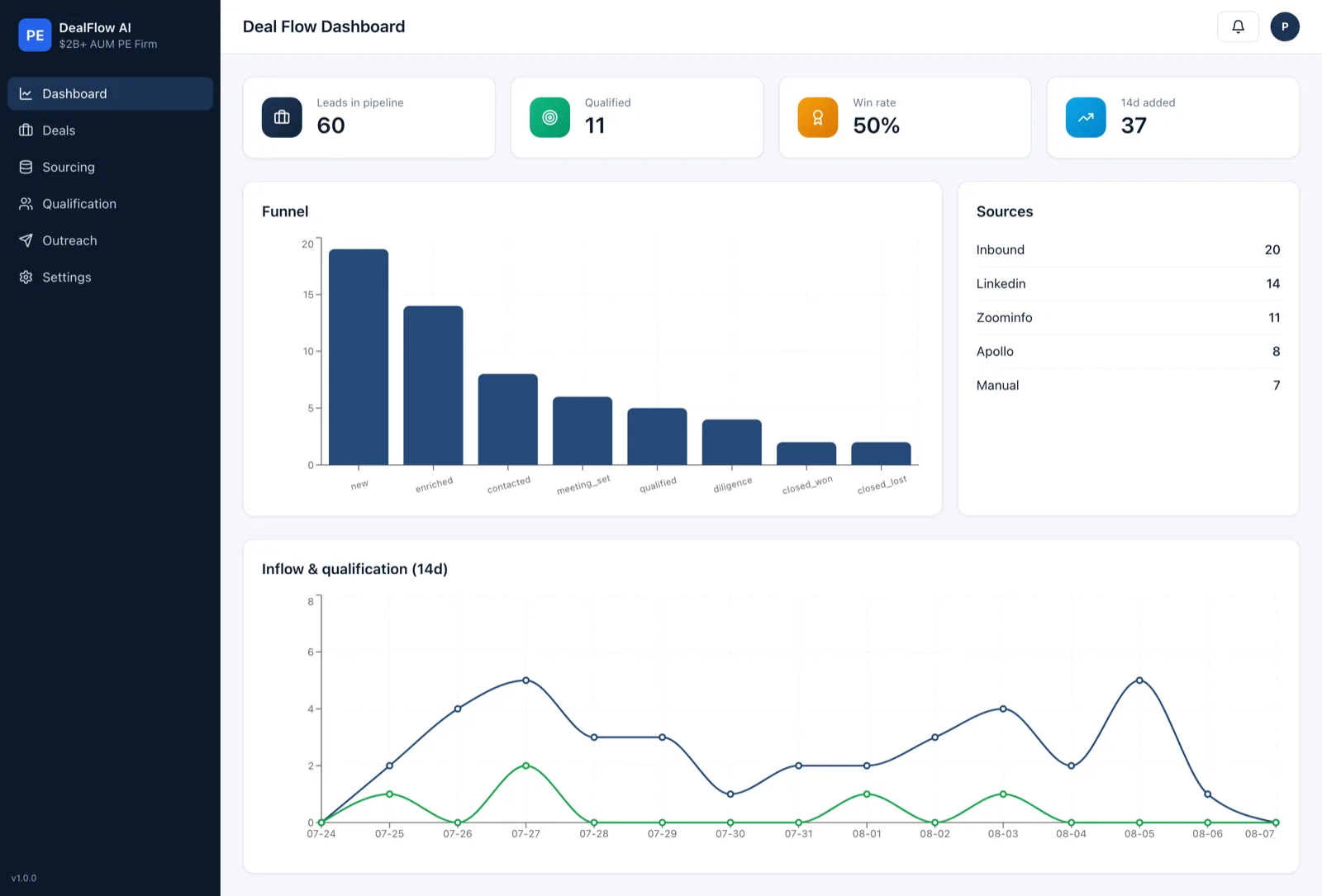Click the green target icon on Qualified card
Image resolution: width=1322 pixels, height=896 pixels.
pos(549,117)
